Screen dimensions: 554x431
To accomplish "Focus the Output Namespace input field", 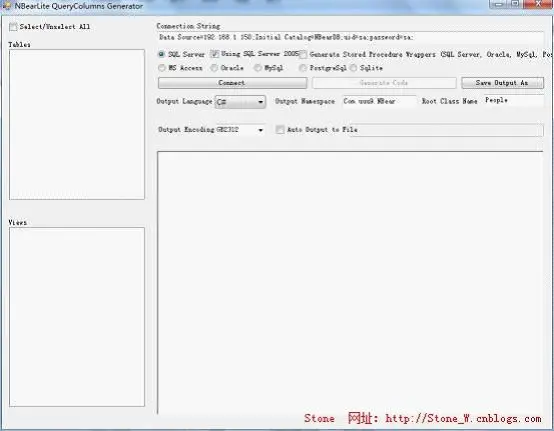I will click(379, 101).
